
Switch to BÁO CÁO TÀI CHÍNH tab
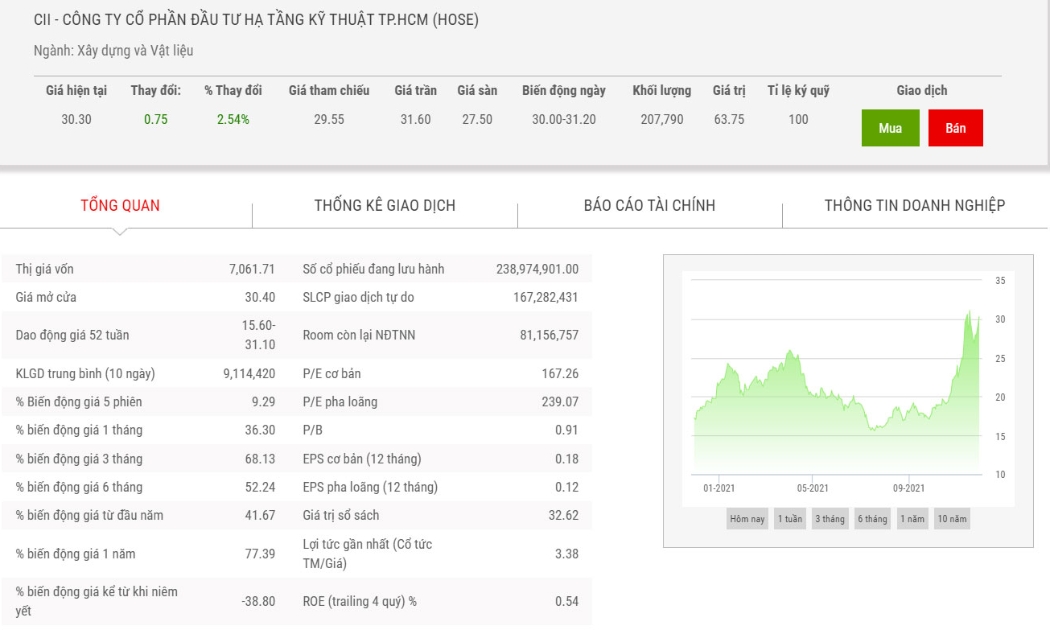[x=650, y=206]
